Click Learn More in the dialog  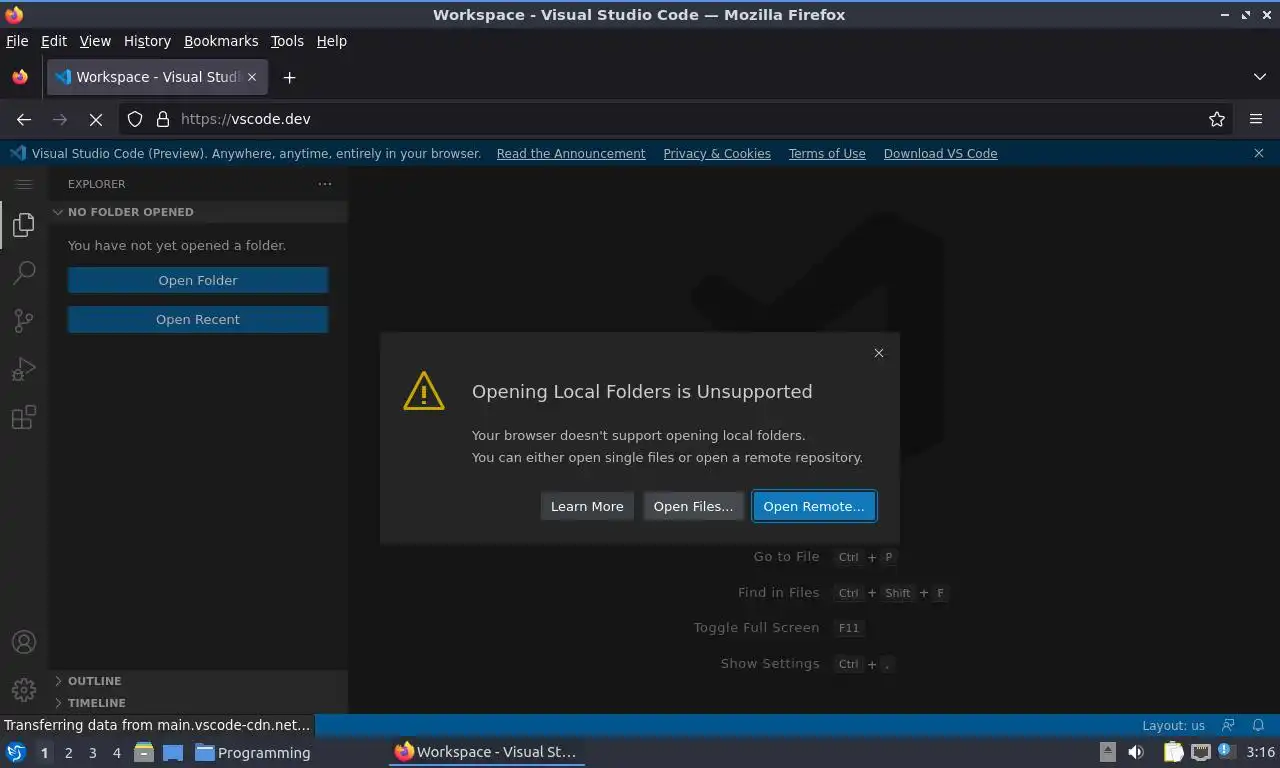click(587, 506)
